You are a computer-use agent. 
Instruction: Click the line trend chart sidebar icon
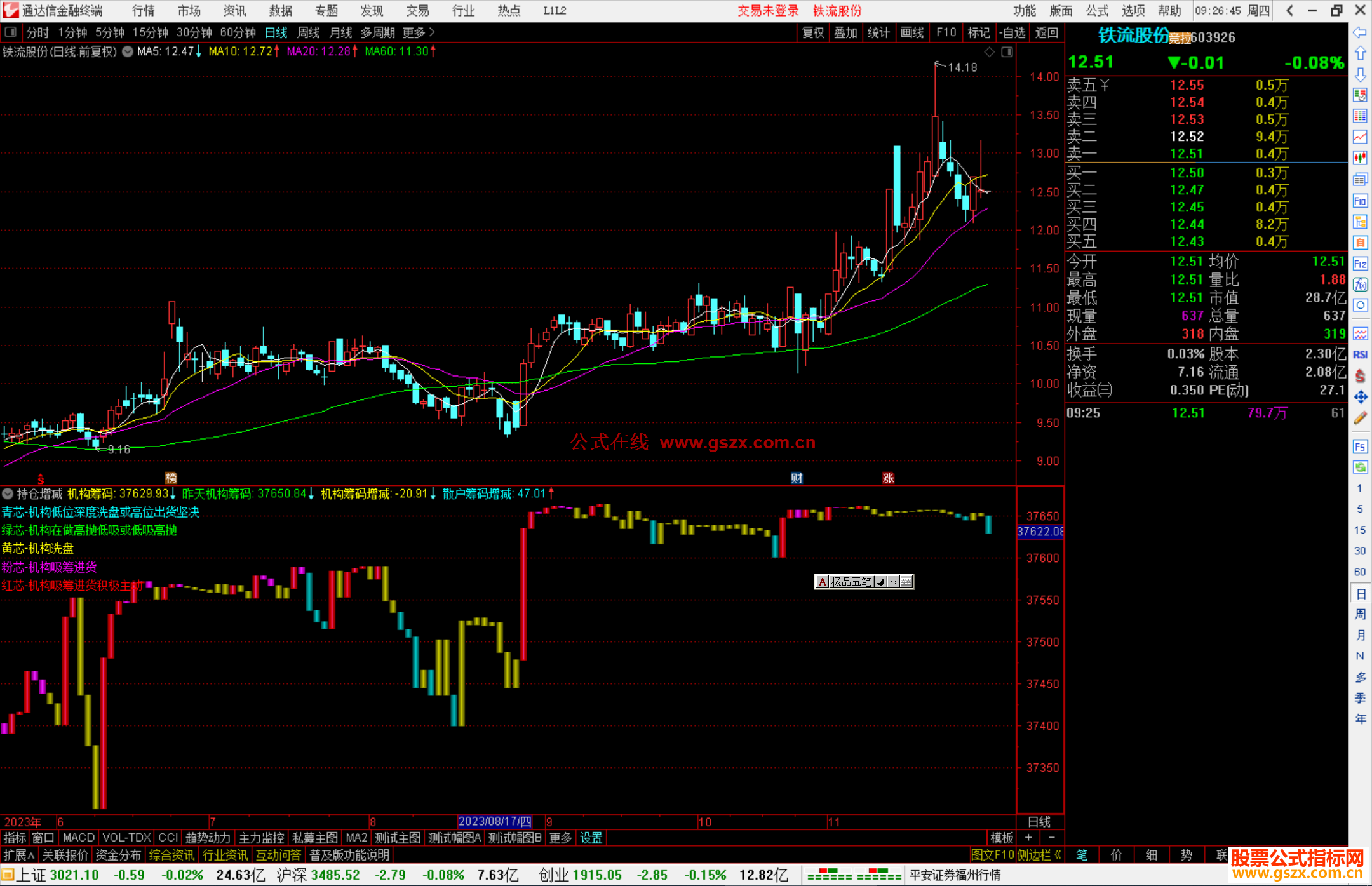[x=1360, y=137]
